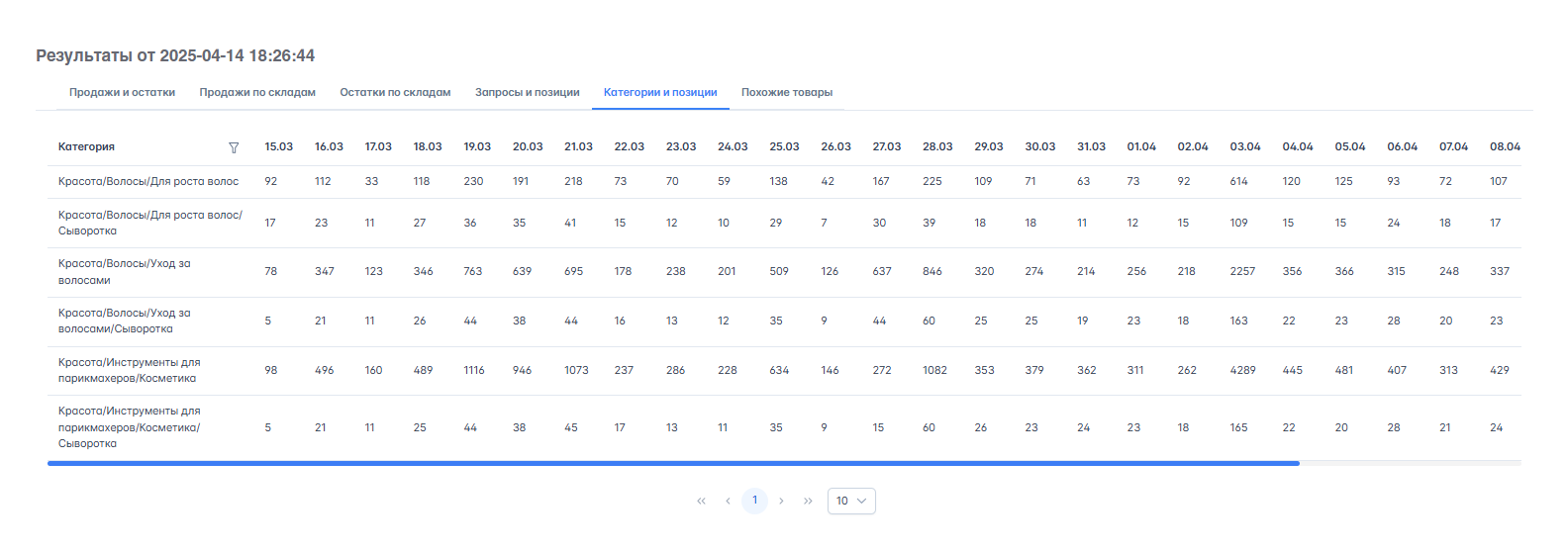
Task: Select row Красота/Волосы/Для роста волос
Action: pos(148,182)
